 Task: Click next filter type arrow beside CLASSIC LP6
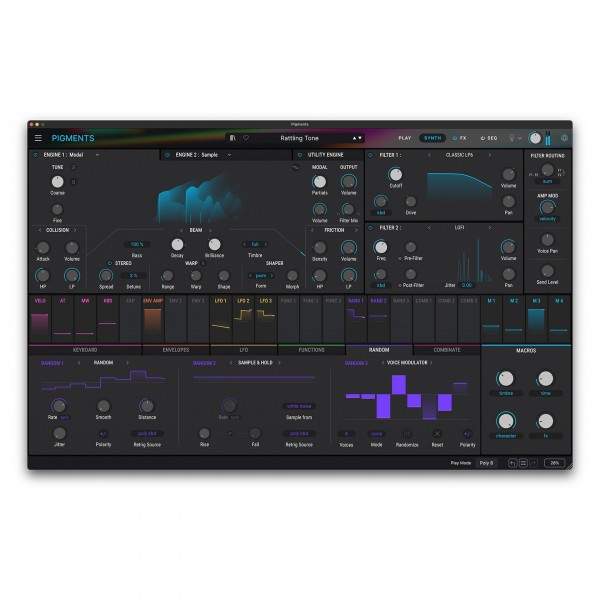coord(489,155)
